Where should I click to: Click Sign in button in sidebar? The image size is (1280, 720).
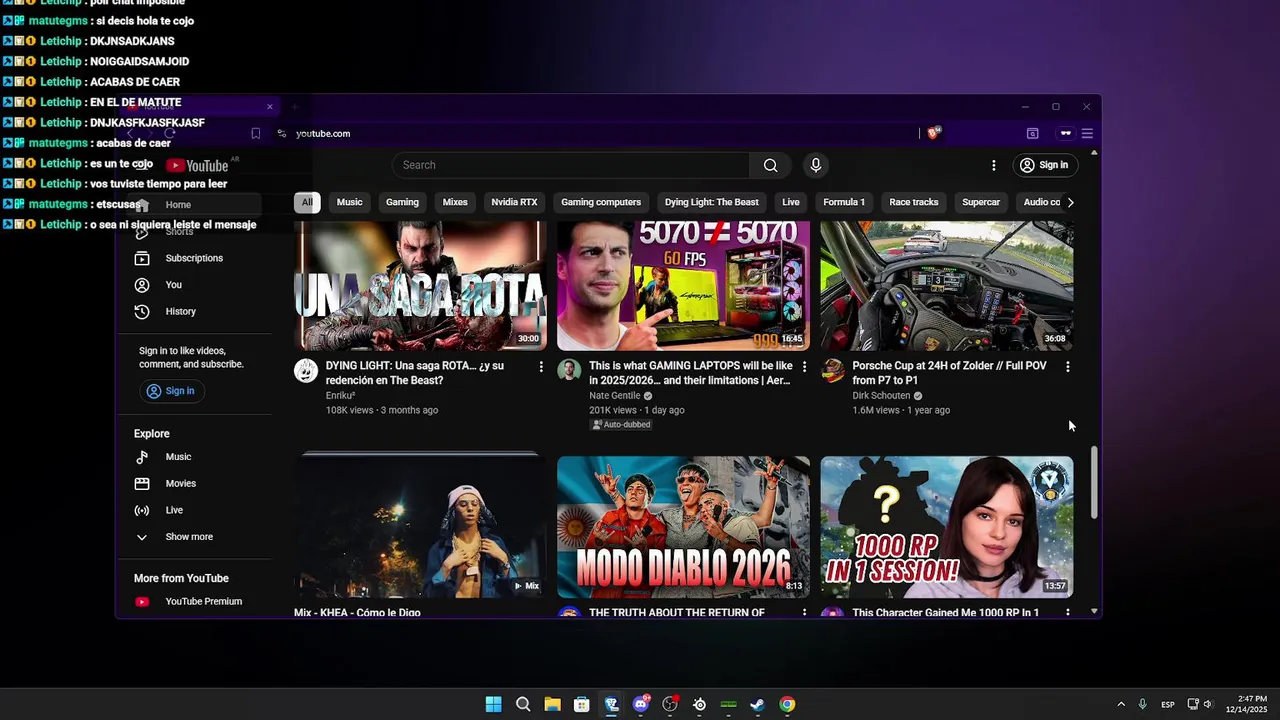pyautogui.click(x=171, y=391)
